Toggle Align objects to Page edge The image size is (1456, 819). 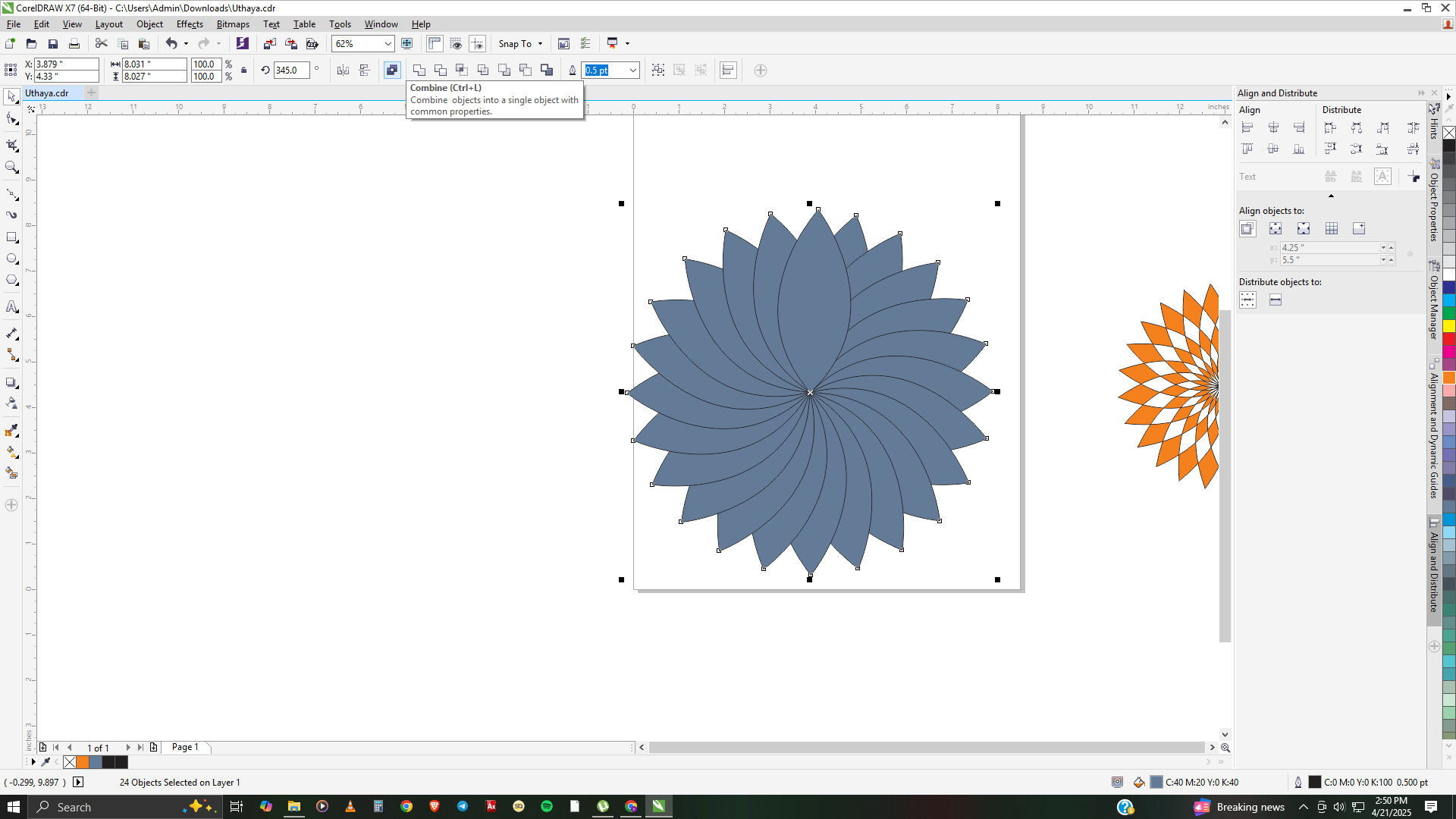1276,229
